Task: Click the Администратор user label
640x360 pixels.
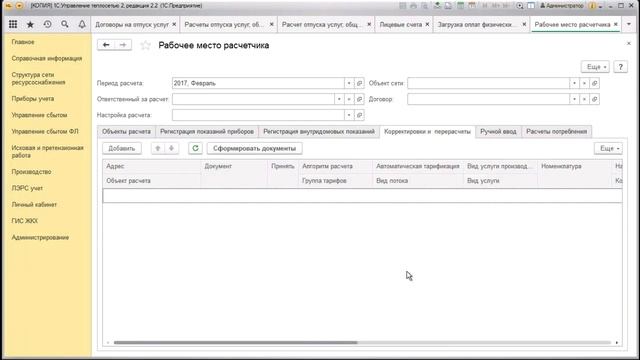Action: (562, 6)
